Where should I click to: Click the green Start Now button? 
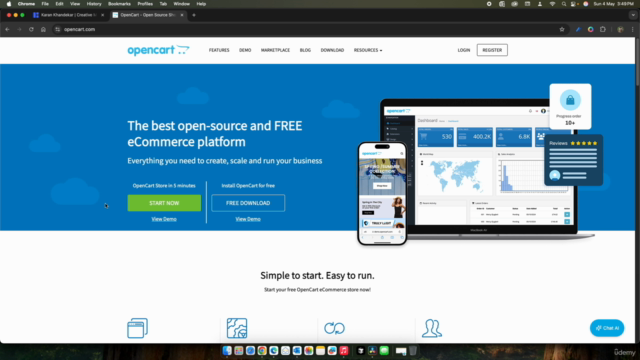pyautogui.click(x=164, y=203)
